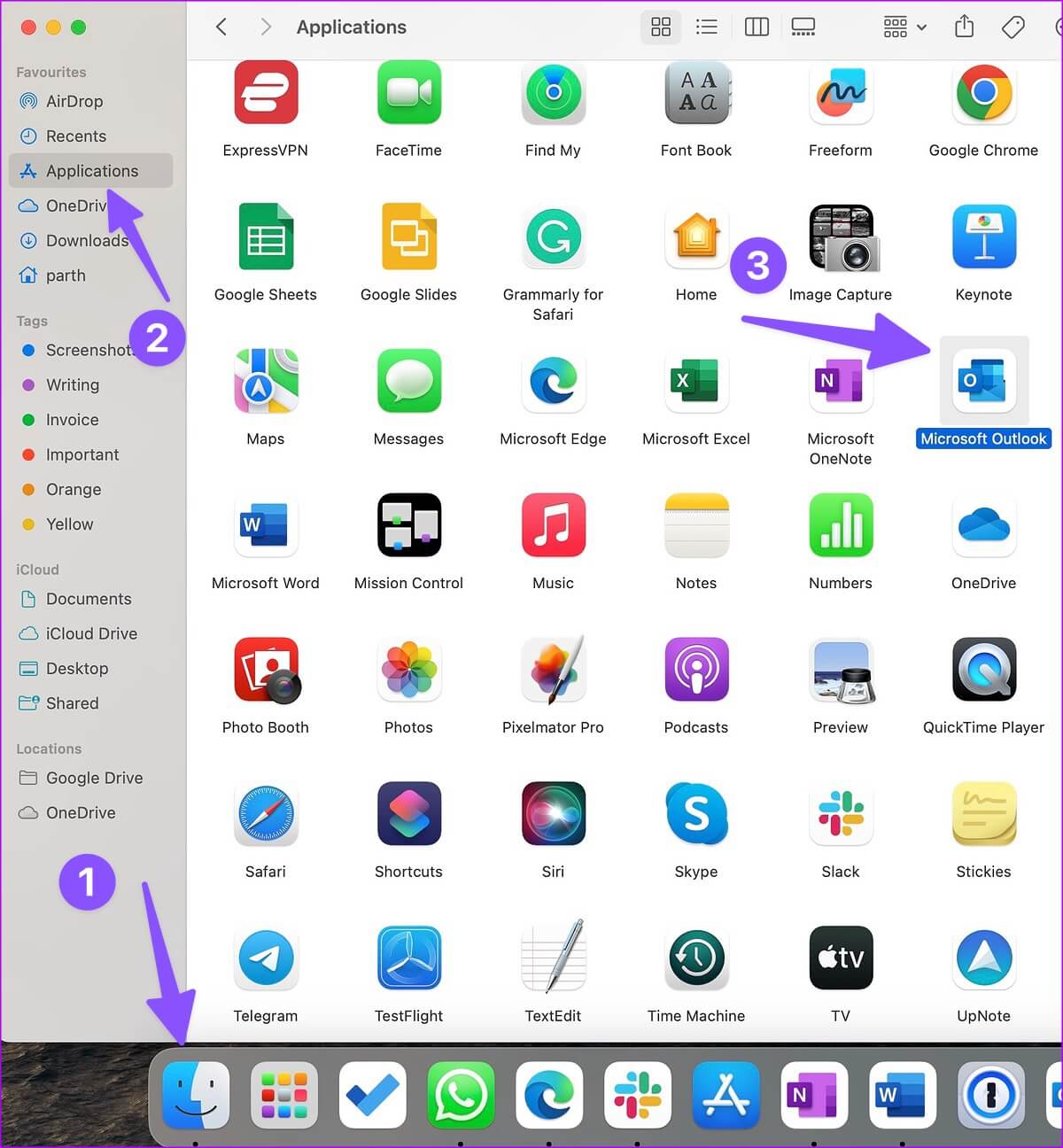Viewport: 1063px width, 1148px height.
Task: Switch to column view
Action: [x=757, y=27]
